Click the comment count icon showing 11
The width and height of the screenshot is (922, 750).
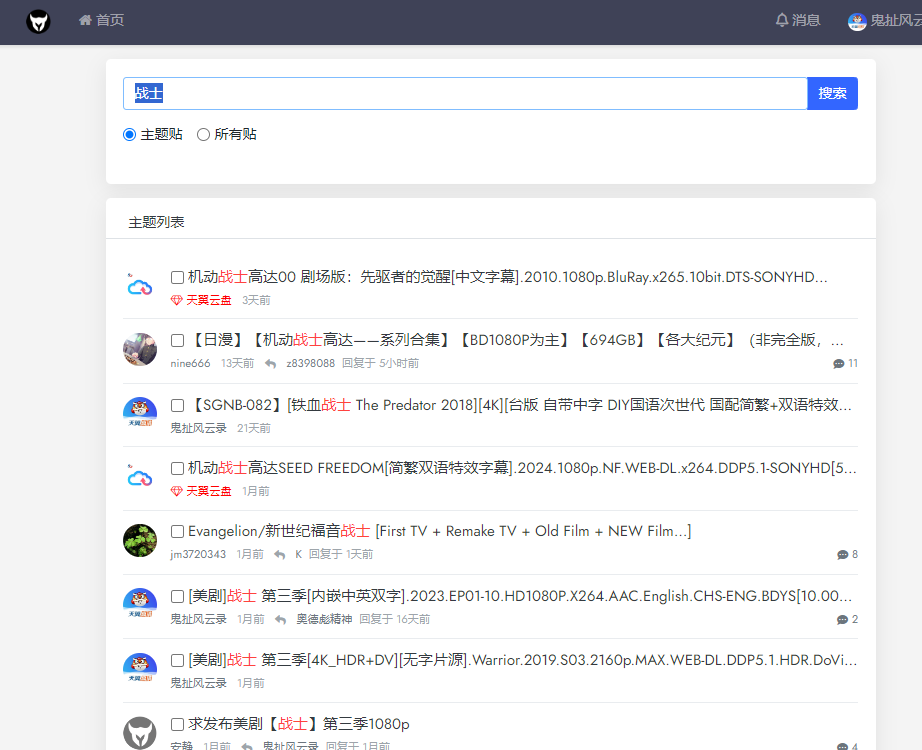[839, 363]
